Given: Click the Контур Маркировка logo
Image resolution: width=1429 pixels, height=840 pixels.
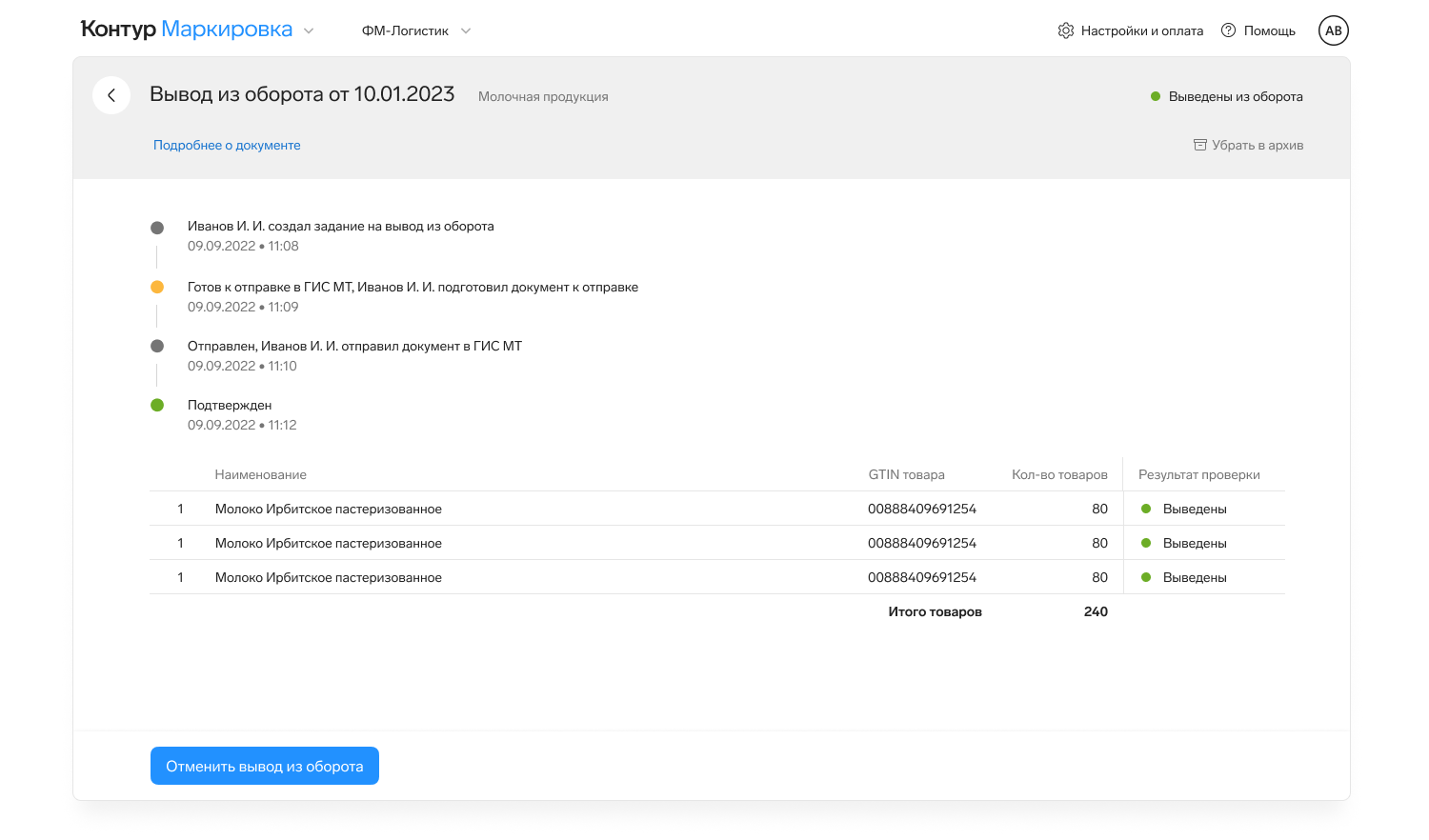Looking at the screenshot, I should click(x=186, y=30).
